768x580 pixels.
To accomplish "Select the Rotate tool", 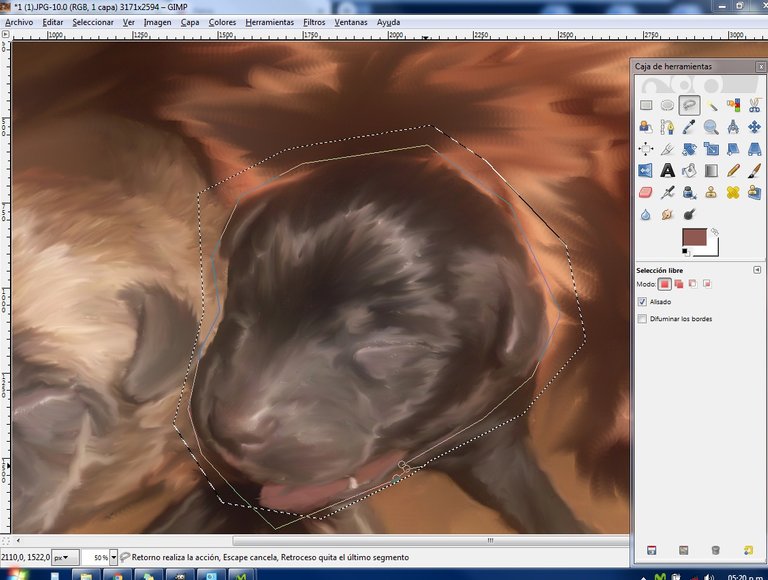I will (689, 149).
